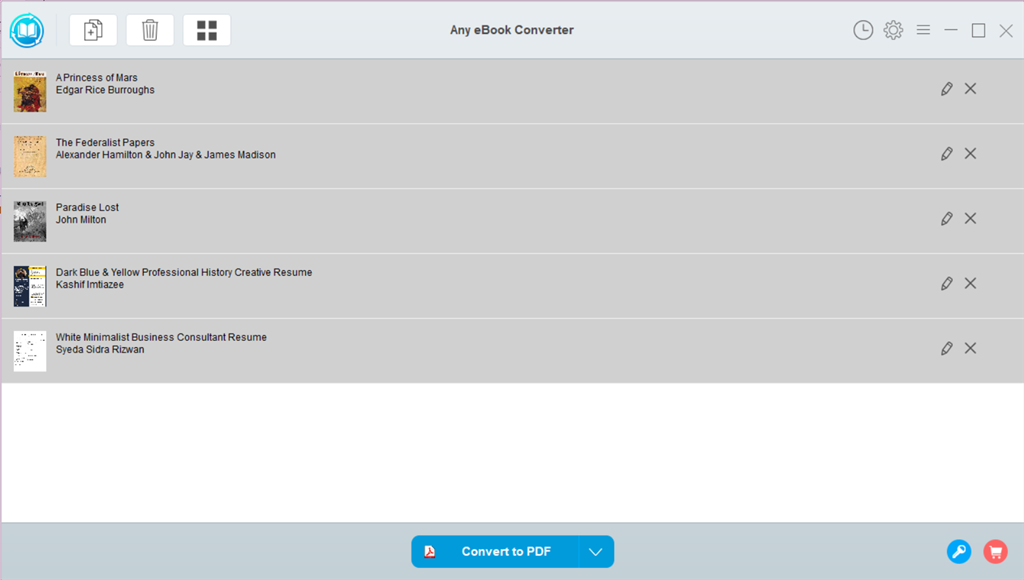Maximize the Any eBook Converter window
Viewport: 1024px width, 580px height.
pyautogui.click(x=978, y=30)
